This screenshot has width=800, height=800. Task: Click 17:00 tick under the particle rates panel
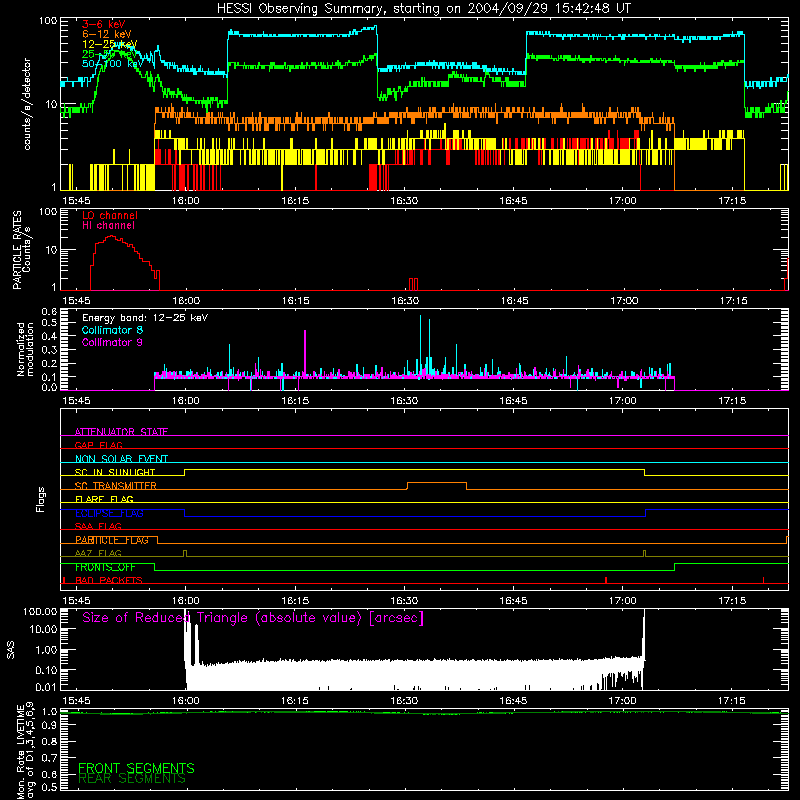[623, 301]
